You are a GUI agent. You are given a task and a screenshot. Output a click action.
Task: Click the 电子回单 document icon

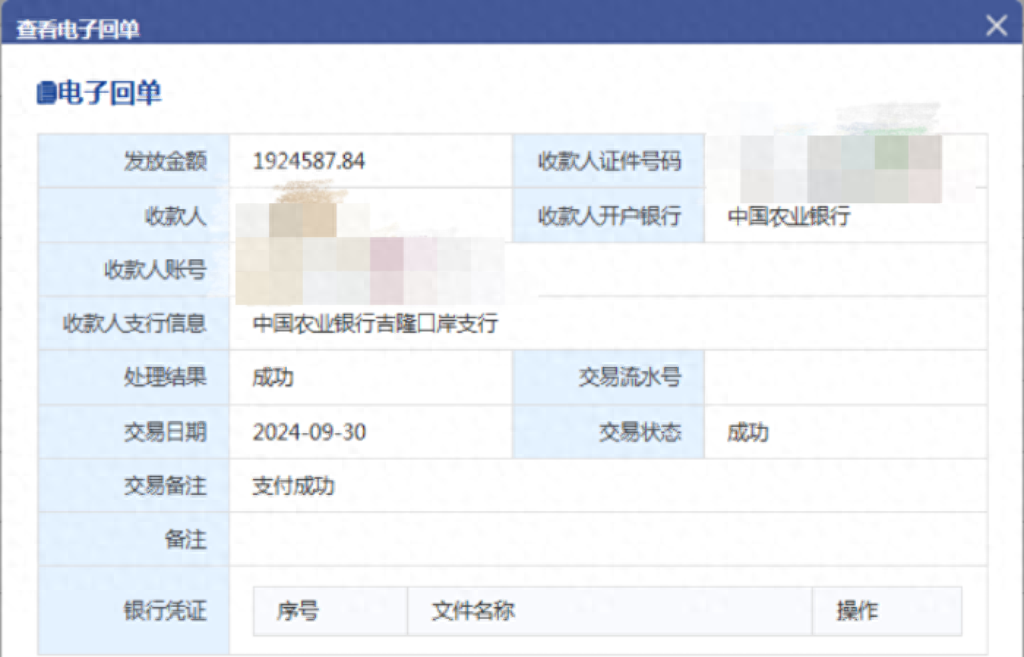tap(46, 93)
